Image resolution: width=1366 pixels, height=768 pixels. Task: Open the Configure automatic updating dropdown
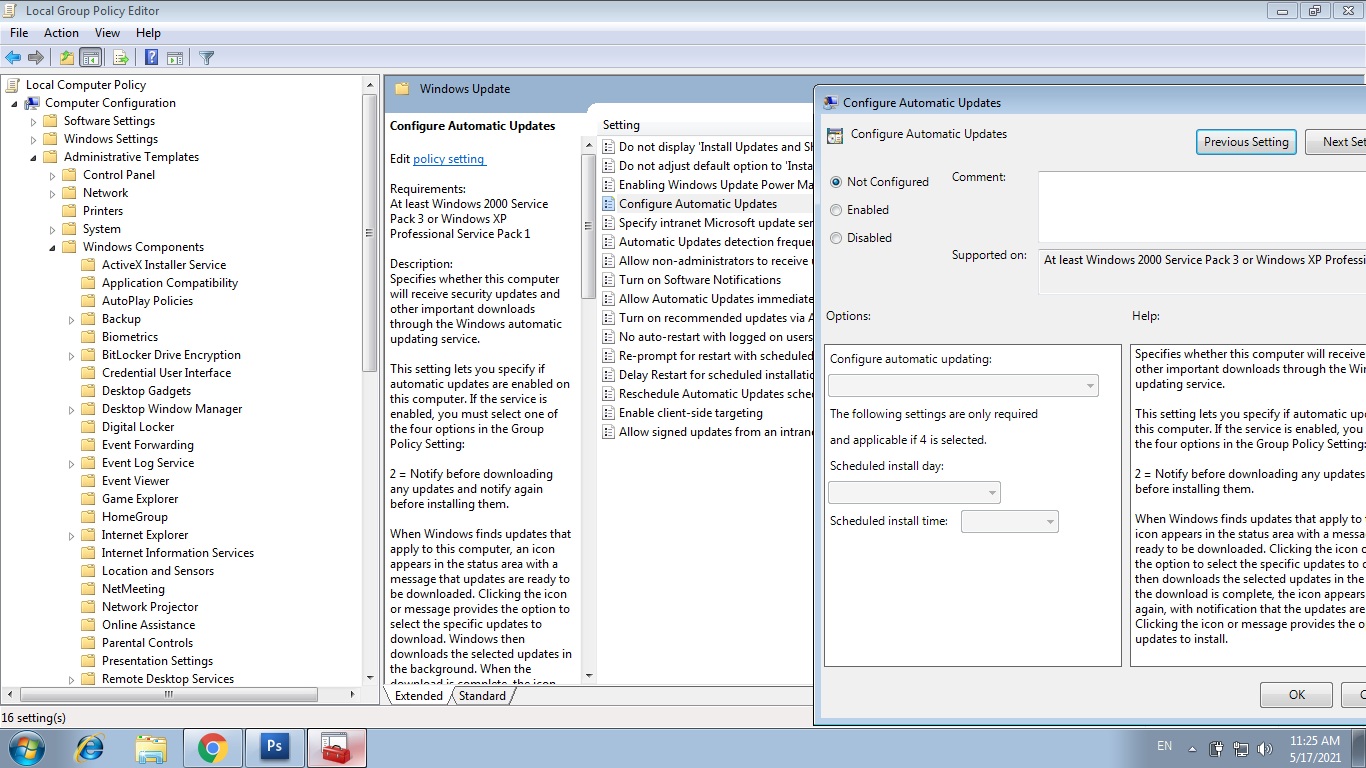coord(963,385)
